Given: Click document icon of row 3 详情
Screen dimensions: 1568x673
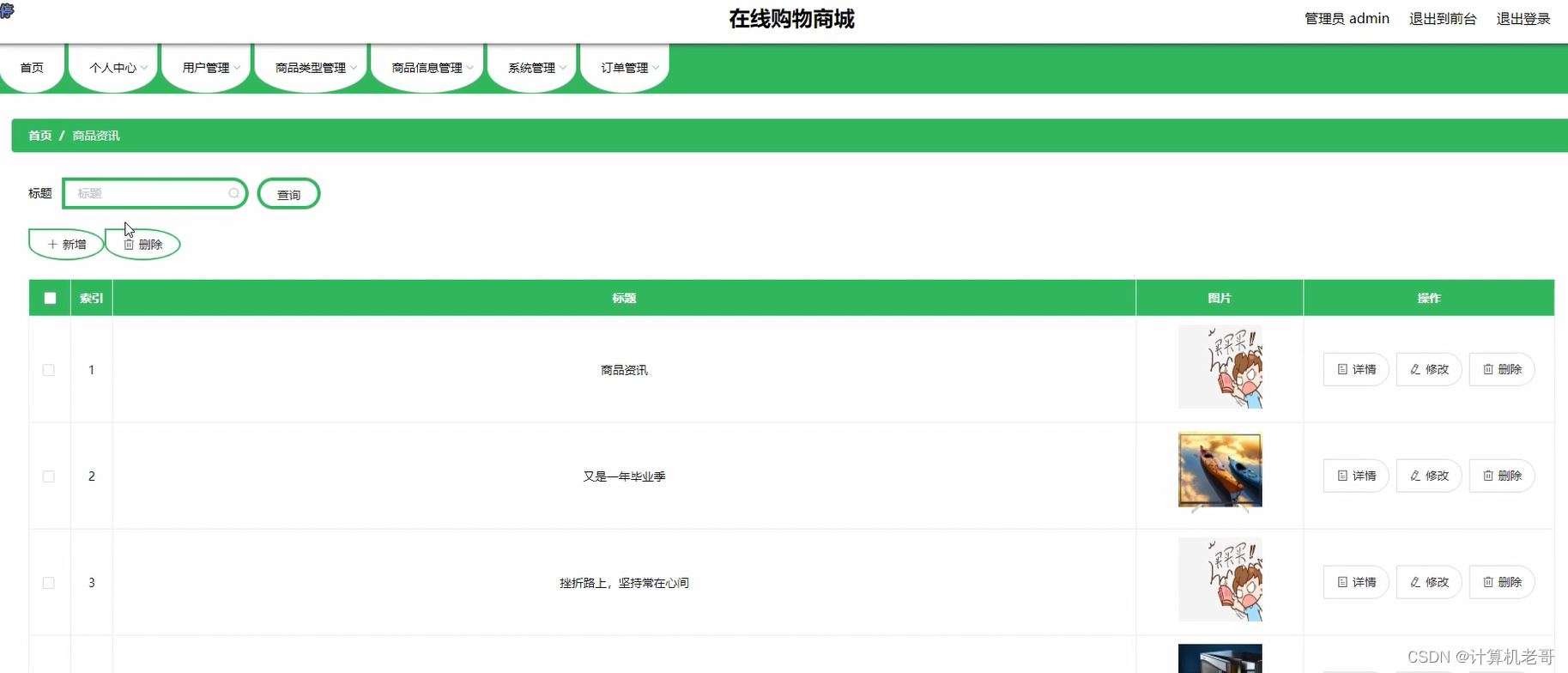Looking at the screenshot, I should [1342, 582].
